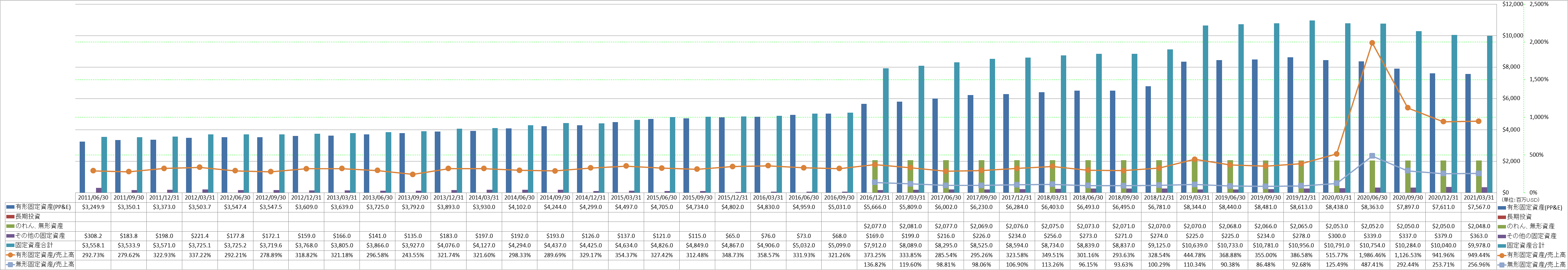The image size is (1568, 270).
Task: Click the $3,558.1 total fixed assets cell
Action: pyautogui.click(x=93, y=245)
